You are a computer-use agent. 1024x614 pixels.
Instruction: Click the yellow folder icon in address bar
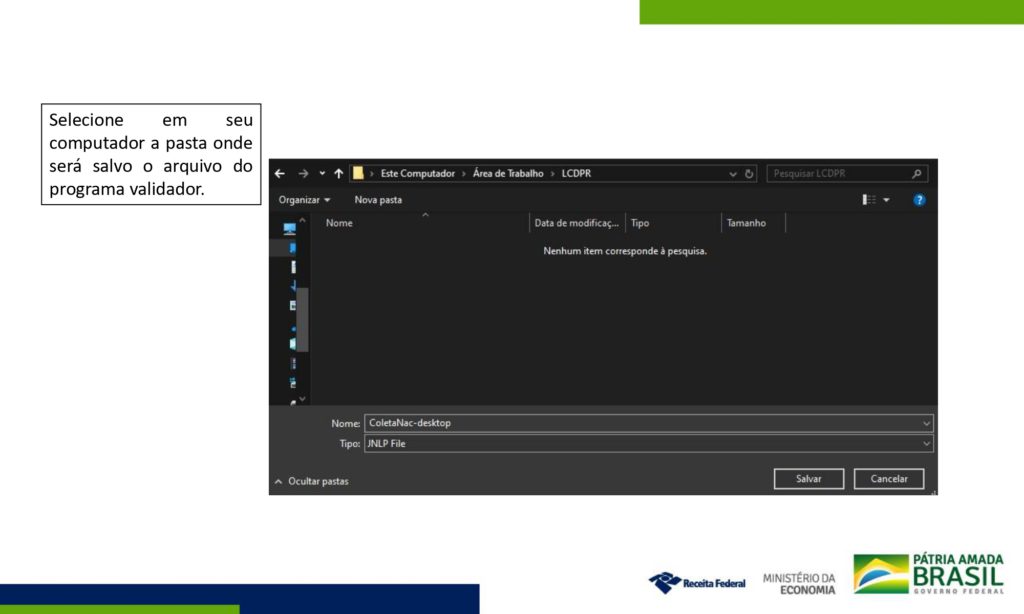pyautogui.click(x=358, y=173)
